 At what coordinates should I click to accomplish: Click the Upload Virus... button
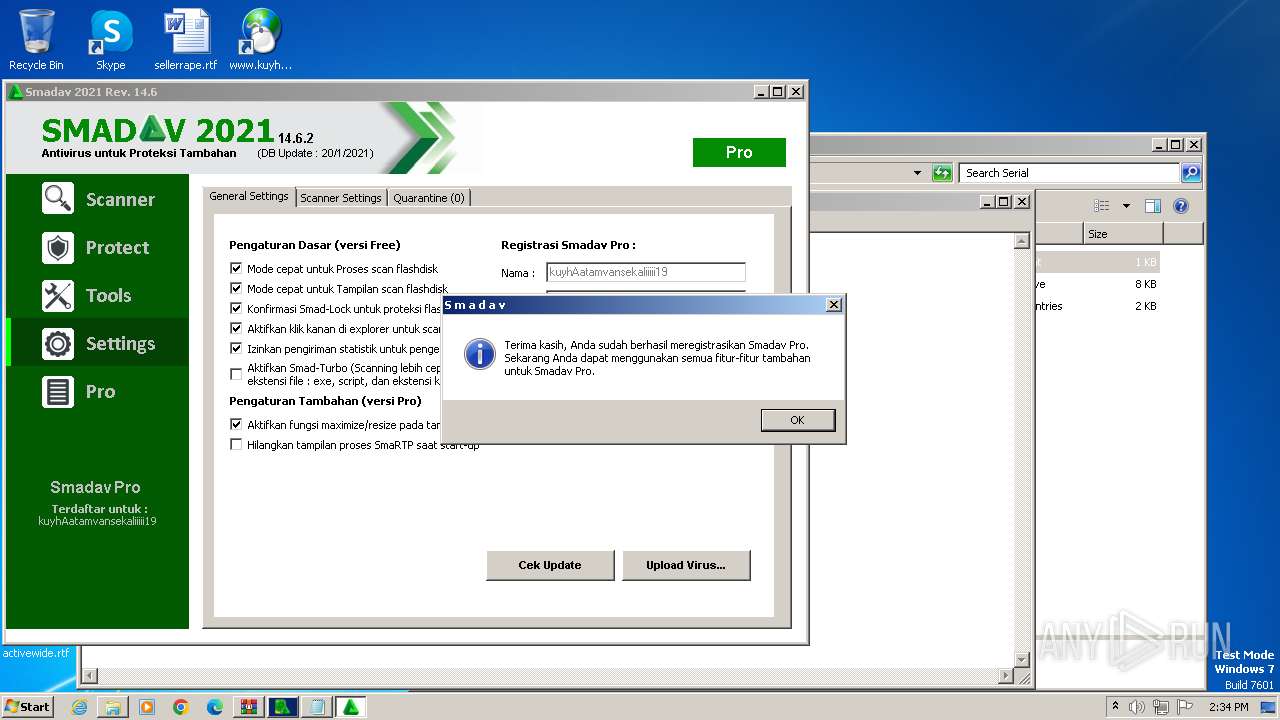(686, 565)
